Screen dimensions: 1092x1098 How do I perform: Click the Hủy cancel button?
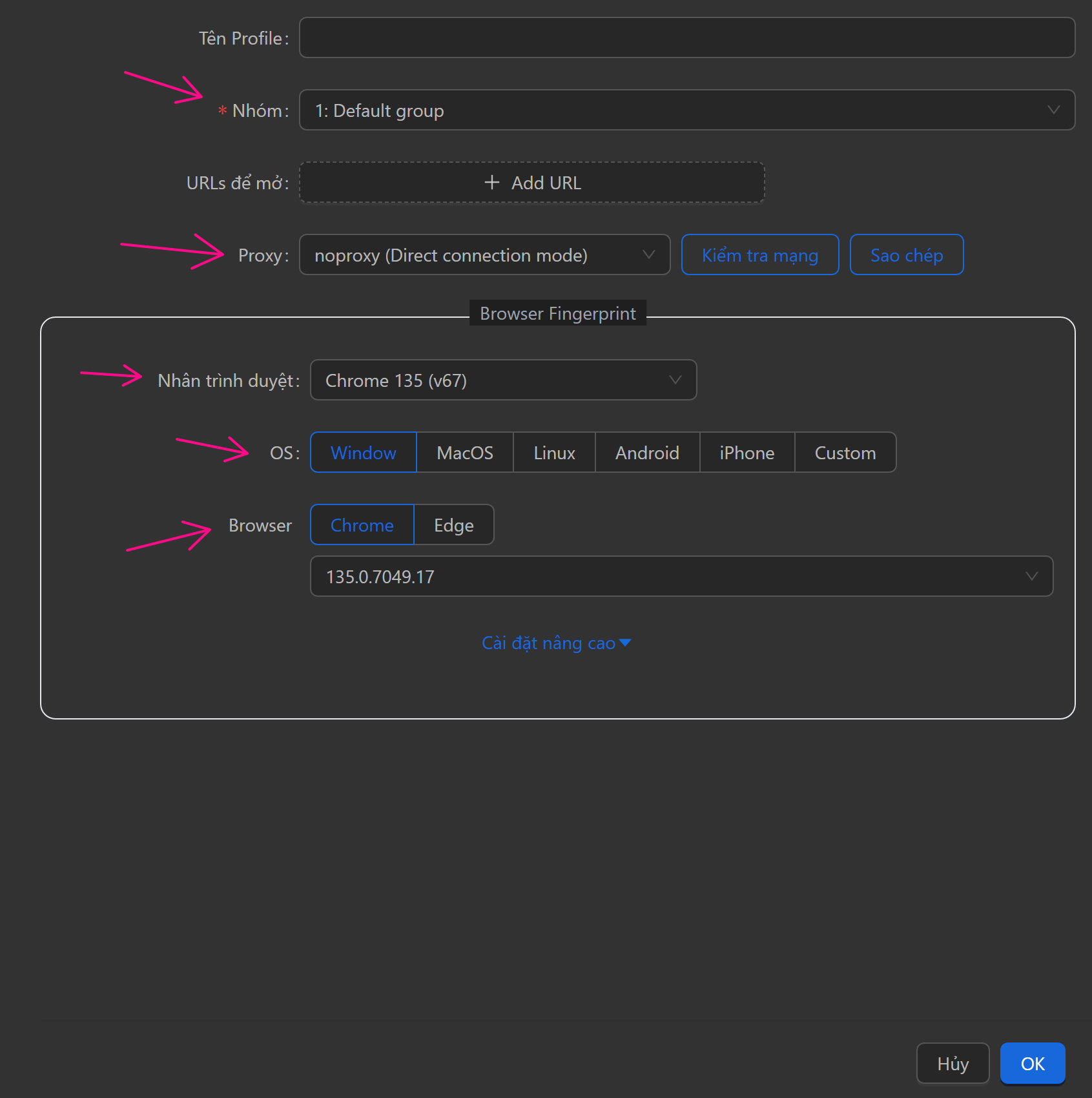(953, 1064)
